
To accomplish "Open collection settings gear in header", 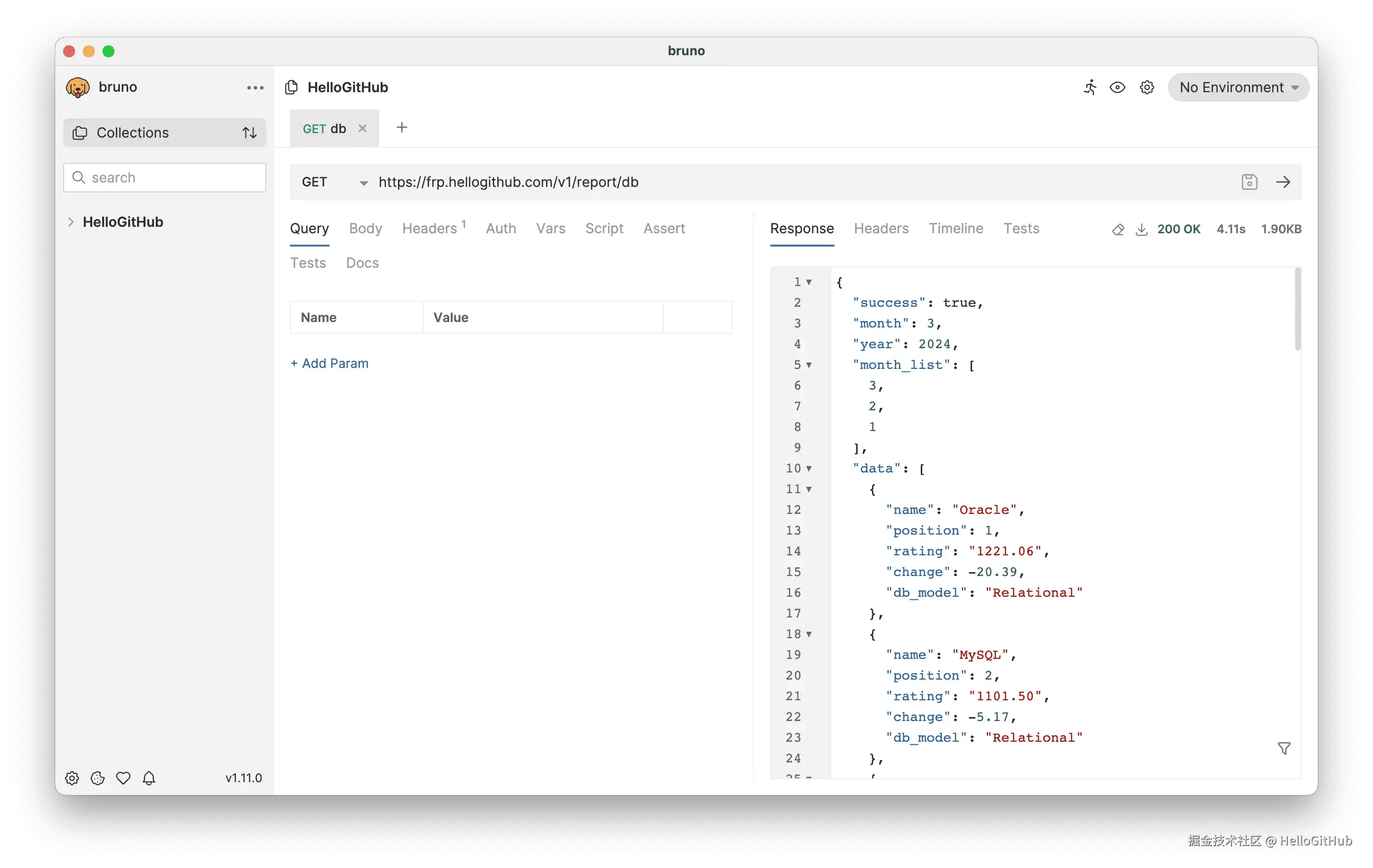I will tap(1147, 87).
